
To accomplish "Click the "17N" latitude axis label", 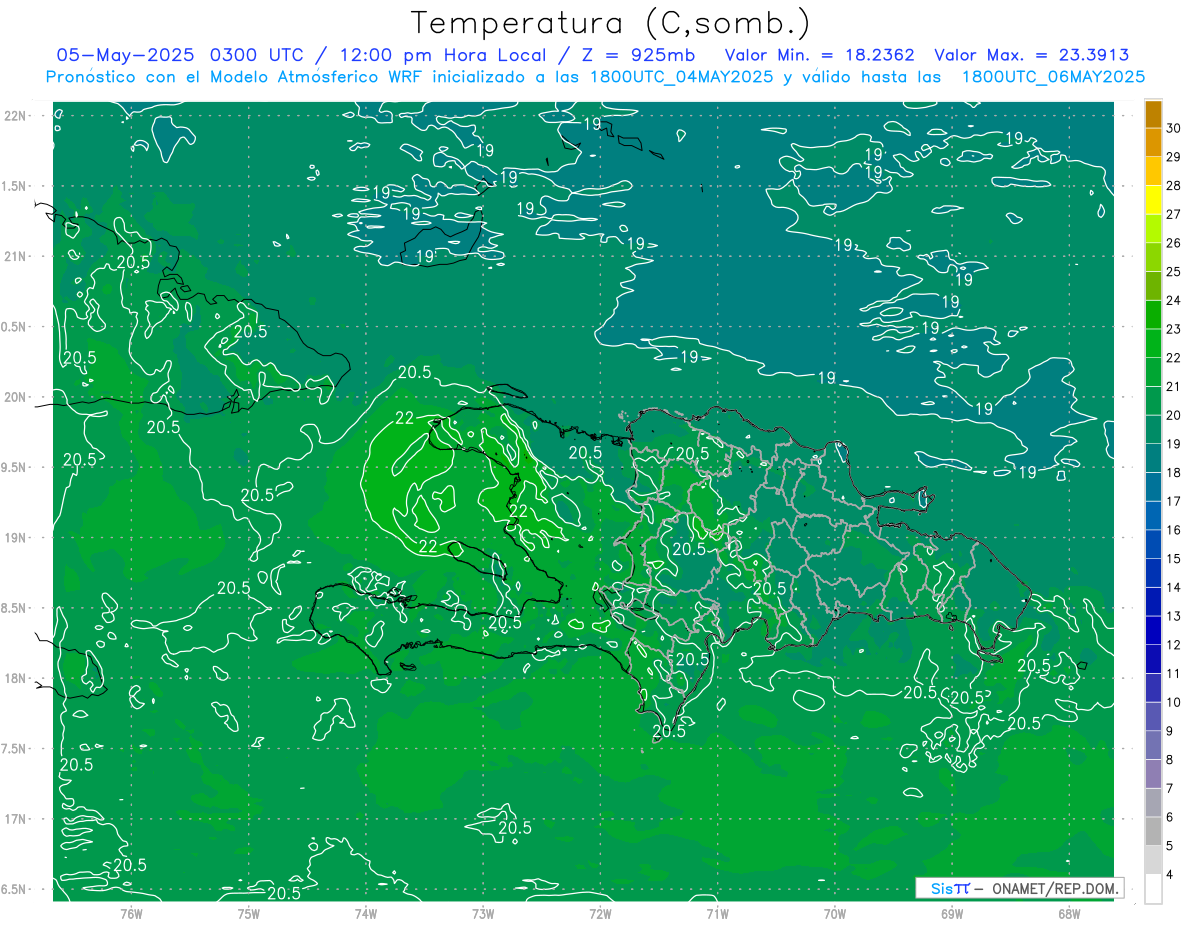I will [16, 819].
